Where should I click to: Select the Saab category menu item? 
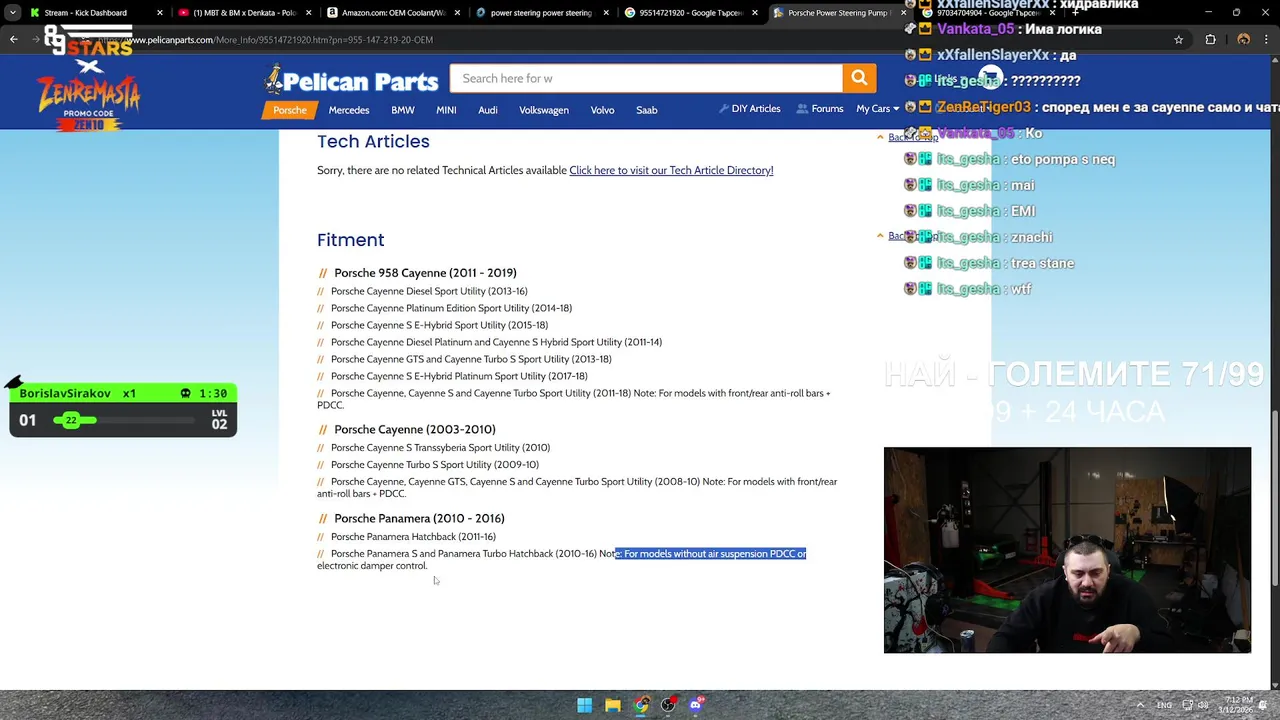[x=647, y=110]
